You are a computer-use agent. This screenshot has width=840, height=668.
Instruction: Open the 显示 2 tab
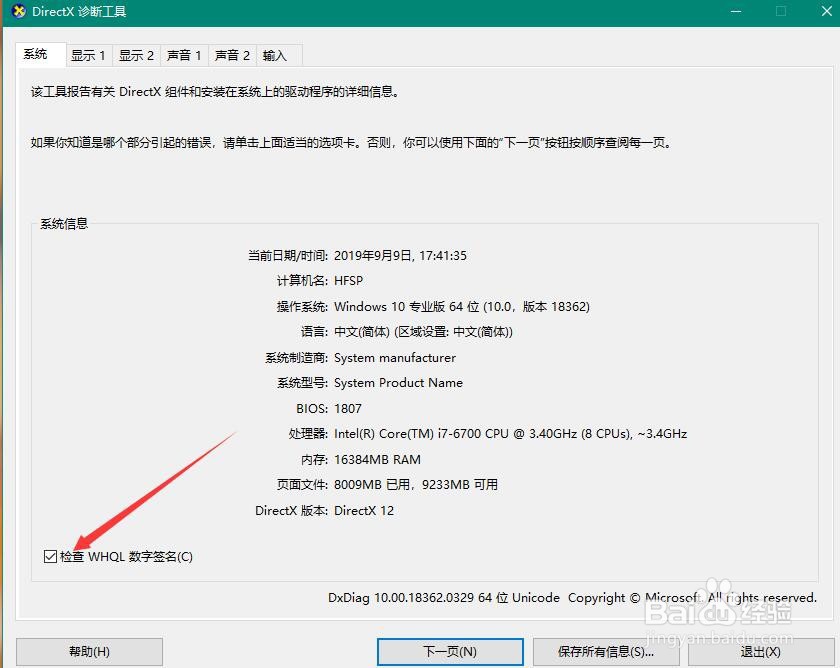click(136, 56)
